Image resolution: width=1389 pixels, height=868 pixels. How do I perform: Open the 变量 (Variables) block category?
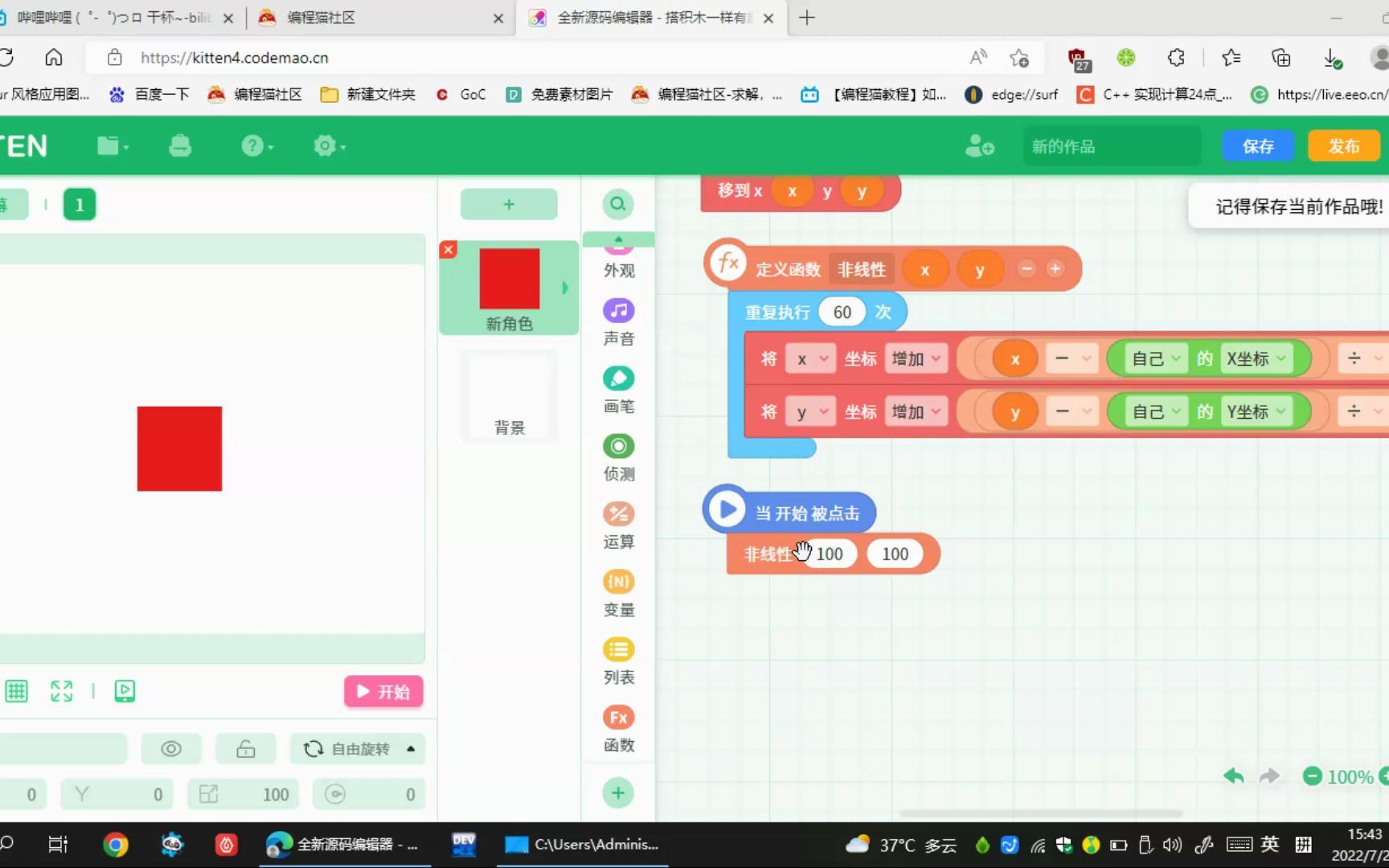coord(617,593)
